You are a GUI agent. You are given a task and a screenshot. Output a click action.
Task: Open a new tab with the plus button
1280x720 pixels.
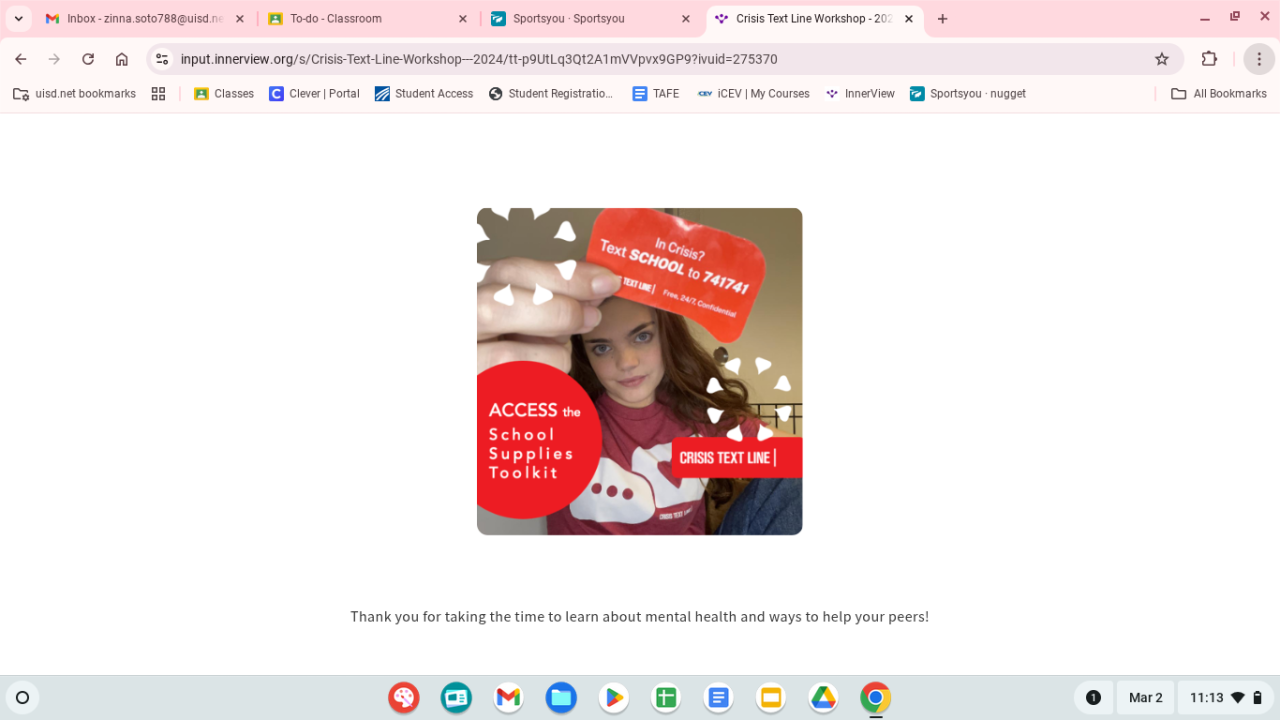click(x=942, y=19)
